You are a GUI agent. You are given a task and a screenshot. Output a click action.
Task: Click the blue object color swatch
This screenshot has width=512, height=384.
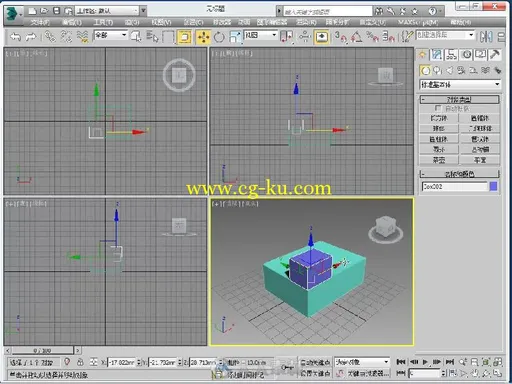point(493,186)
